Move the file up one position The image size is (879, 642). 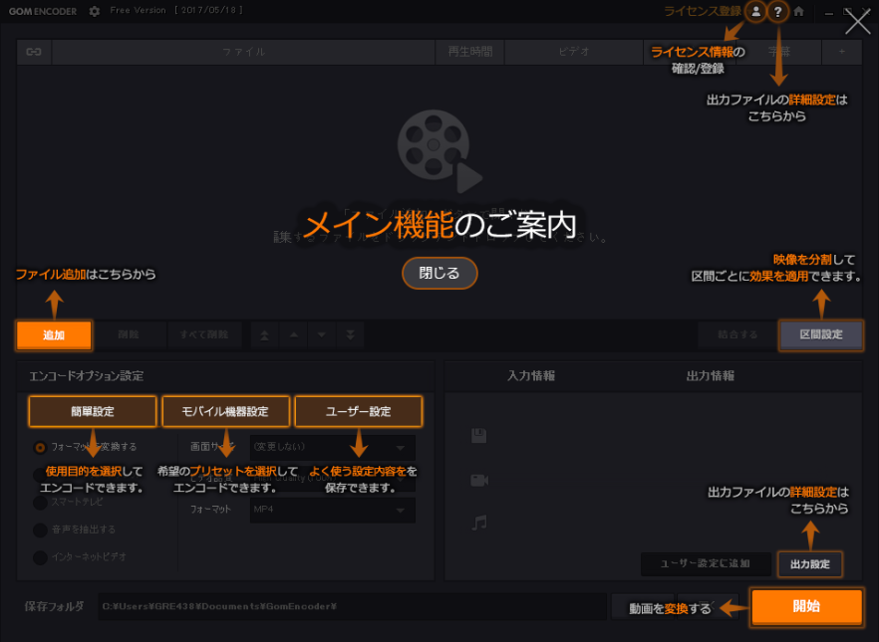point(293,335)
